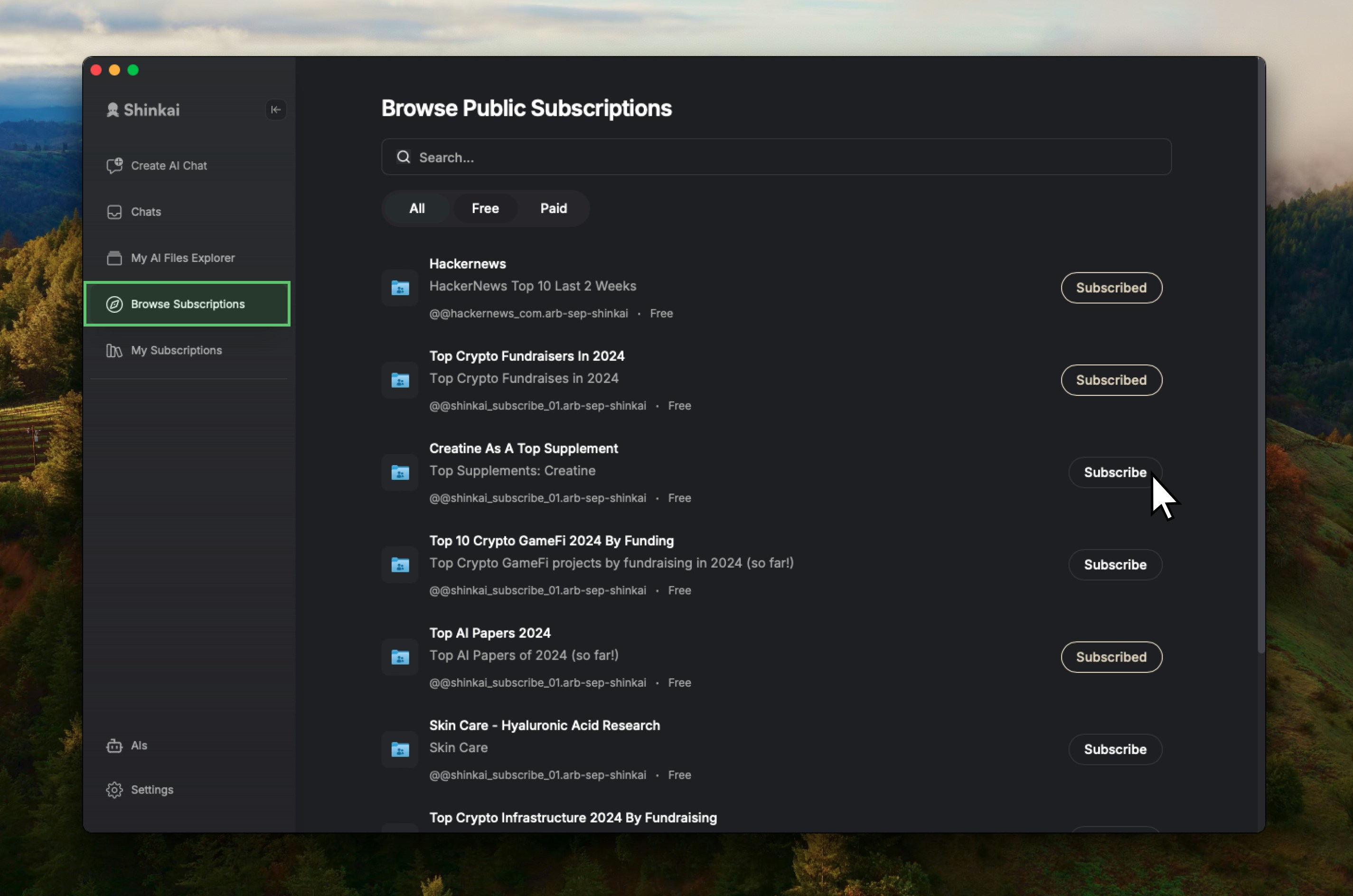Viewport: 1353px width, 896px height.
Task: Collapse the Shinkai sidebar with arrow icon
Action: pos(275,109)
